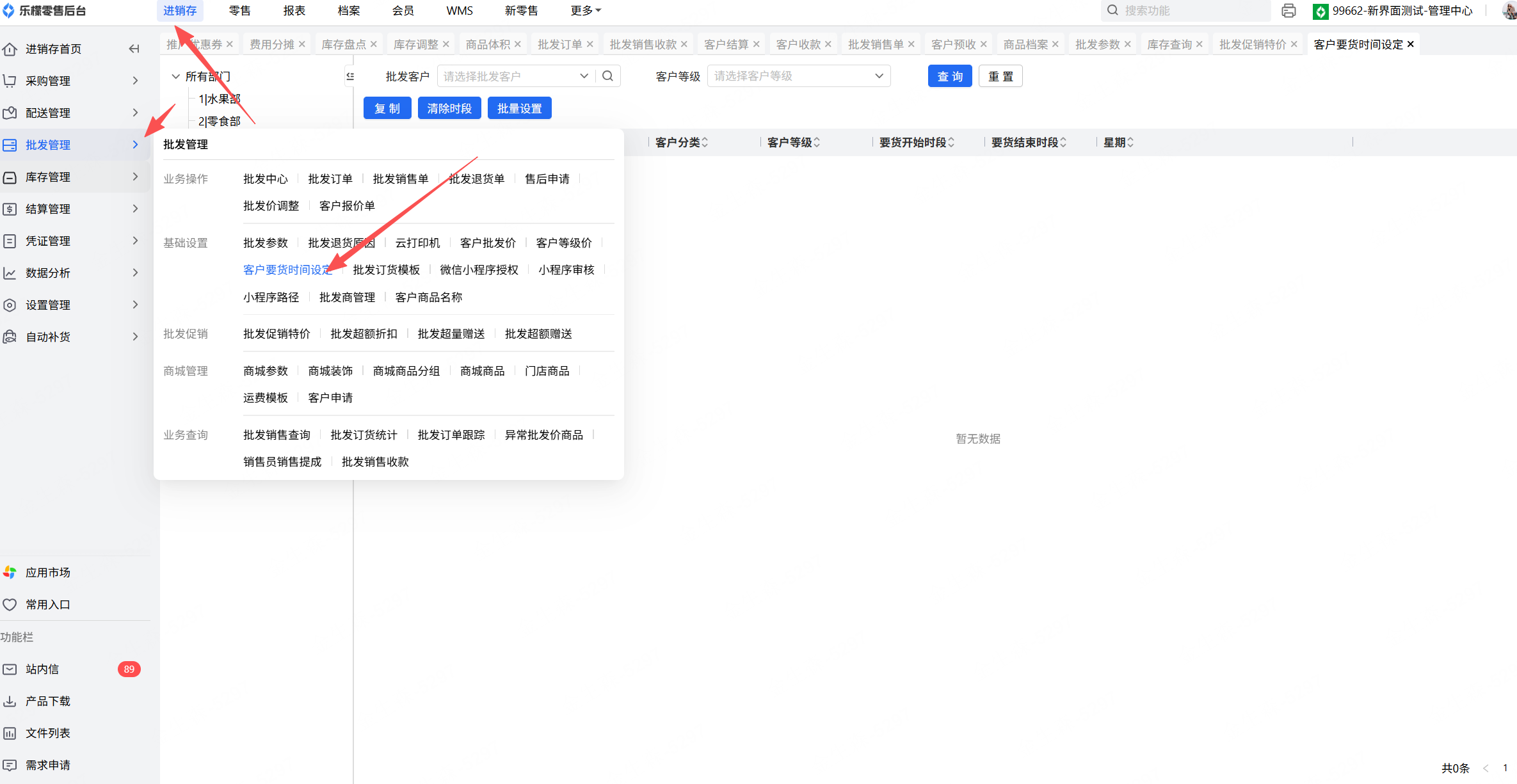Open the 报表 top menu
Viewport: 1517px width, 784px height.
tap(294, 11)
